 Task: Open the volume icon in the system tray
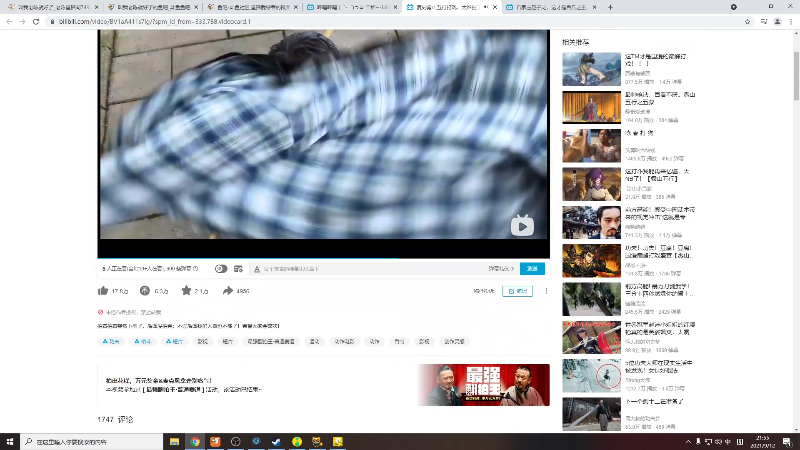[718, 442]
